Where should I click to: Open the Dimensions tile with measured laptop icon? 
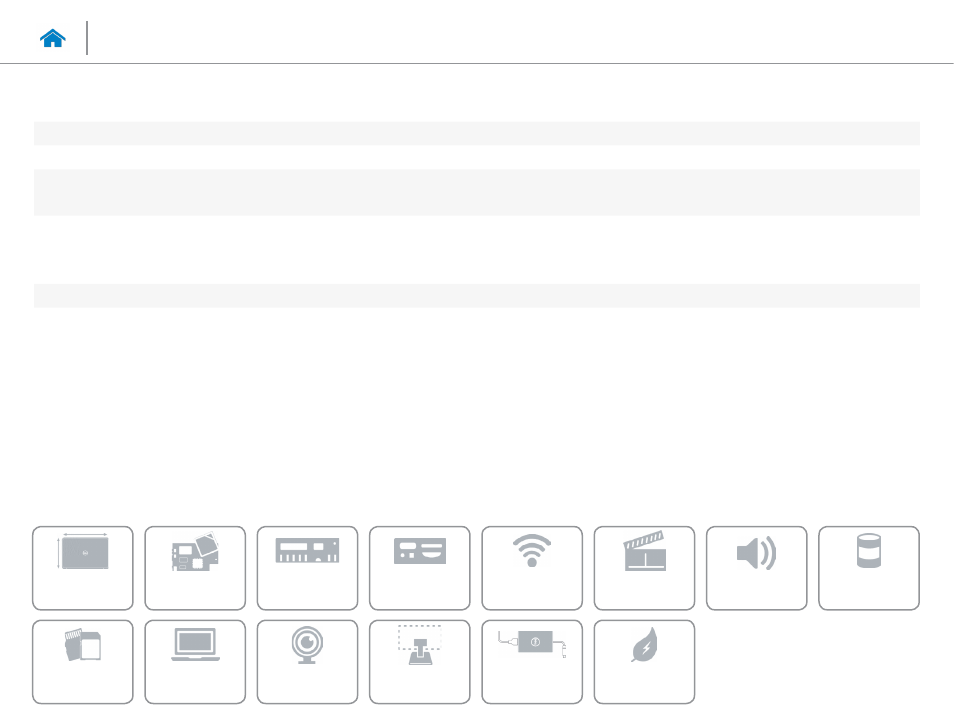coord(83,568)
